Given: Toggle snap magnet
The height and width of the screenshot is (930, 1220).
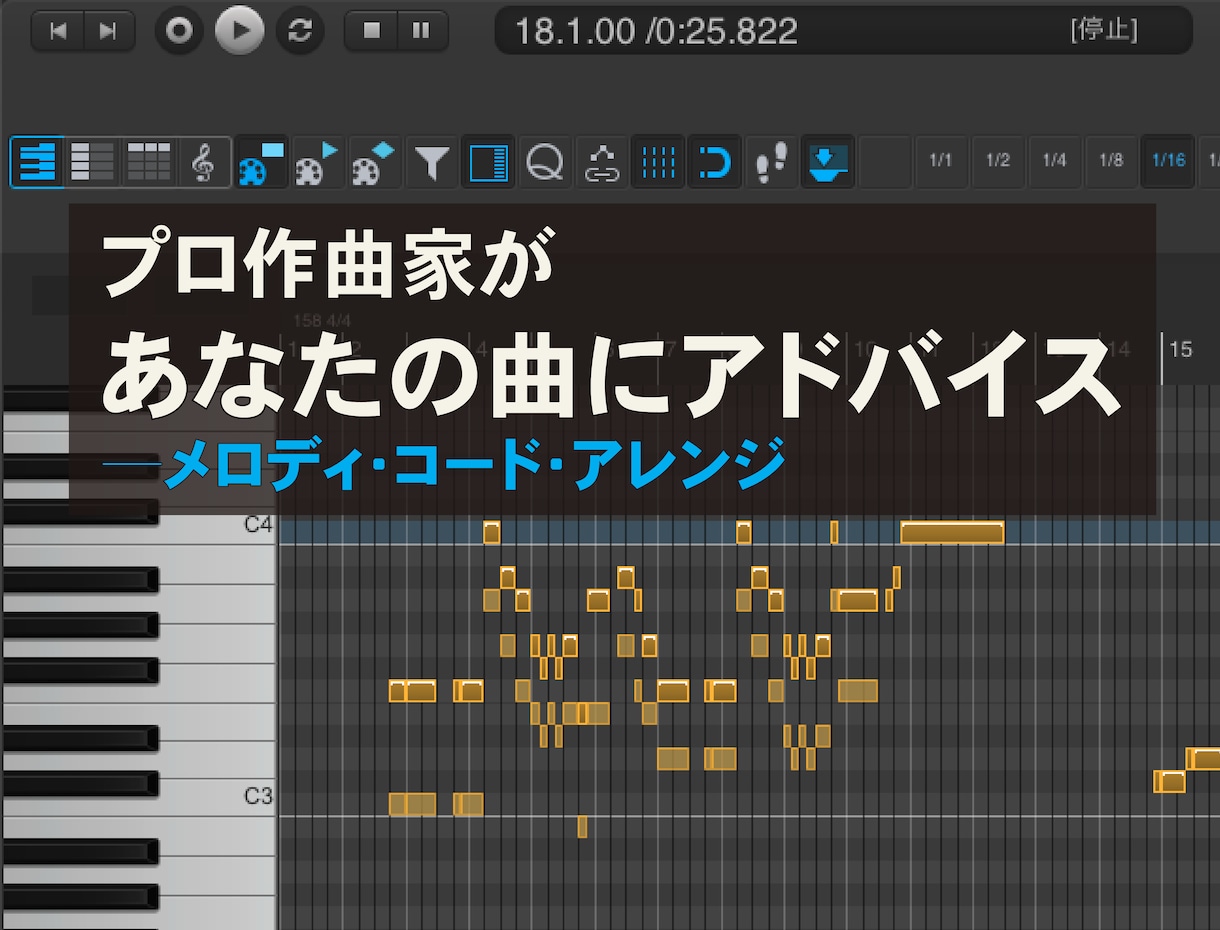Looking at the screenshot, I should click(714, 162).
